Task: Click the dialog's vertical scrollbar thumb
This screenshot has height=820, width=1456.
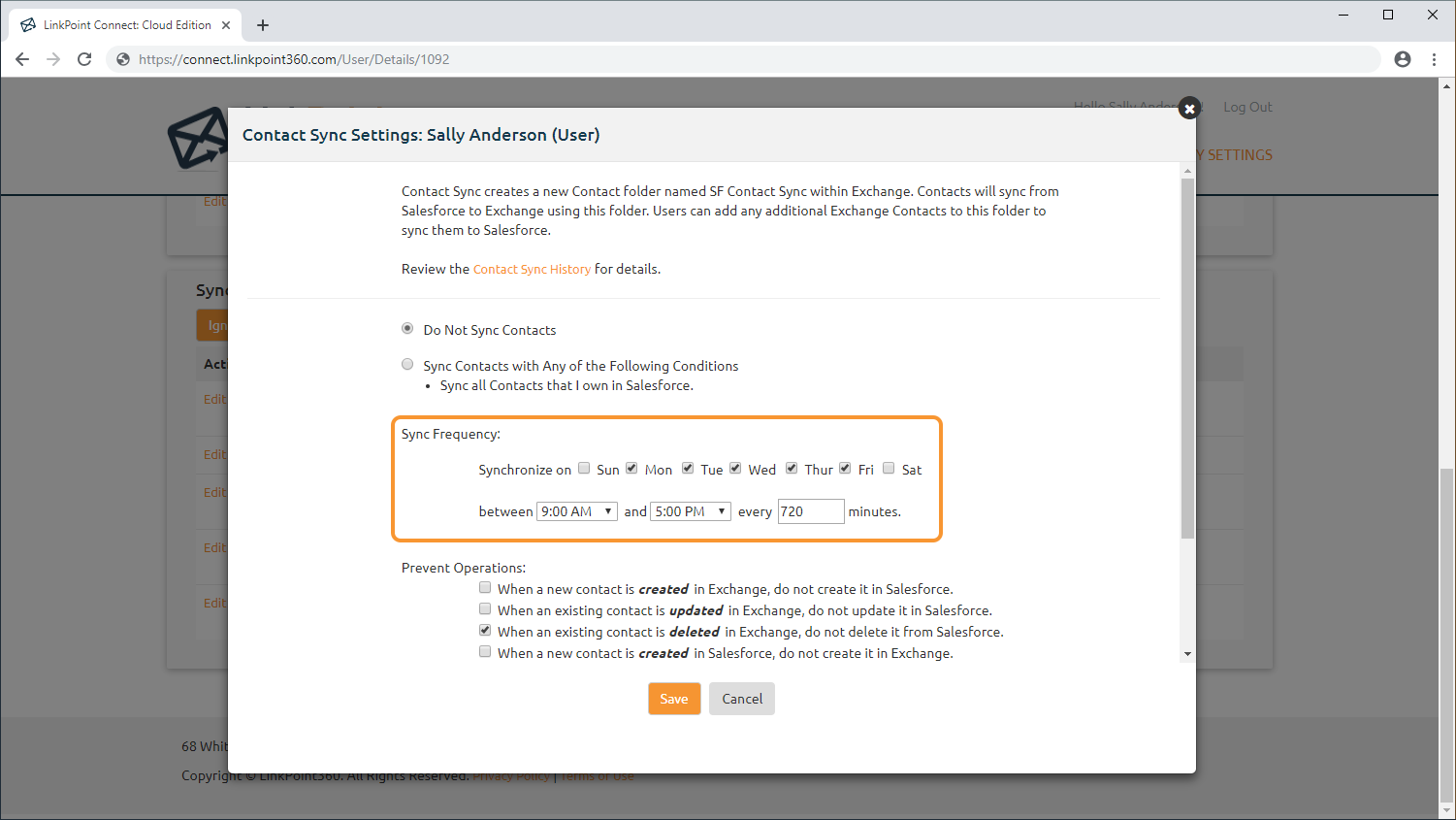Action: tap(1187, 358)
